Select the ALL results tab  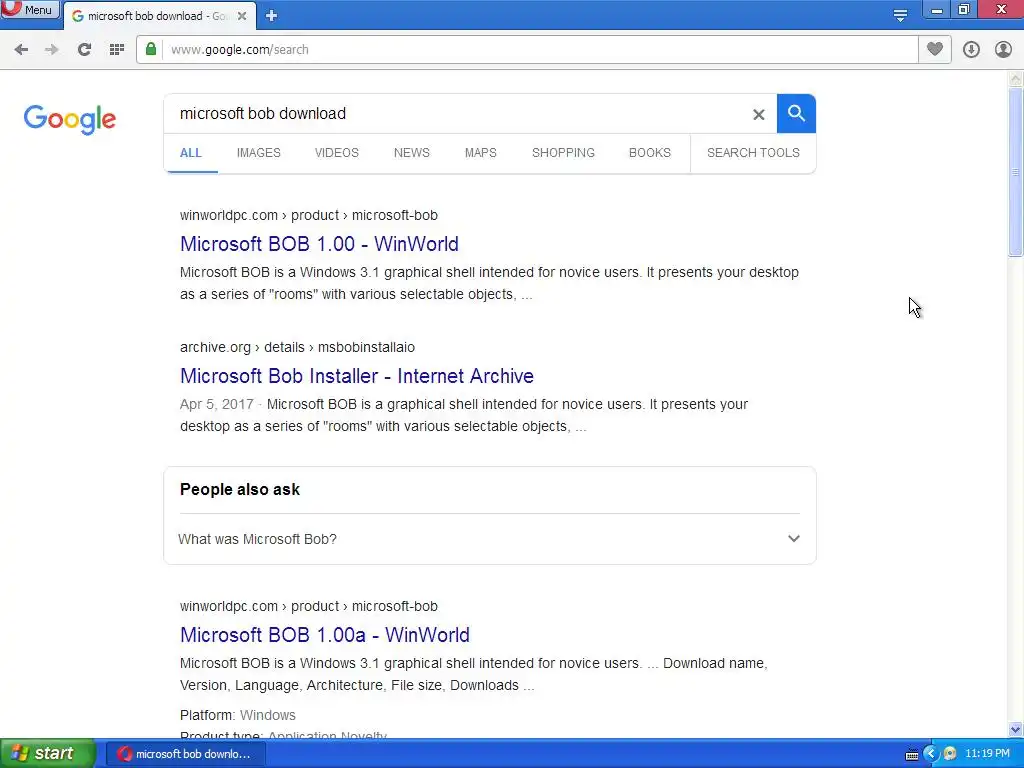tap(191, 153)
